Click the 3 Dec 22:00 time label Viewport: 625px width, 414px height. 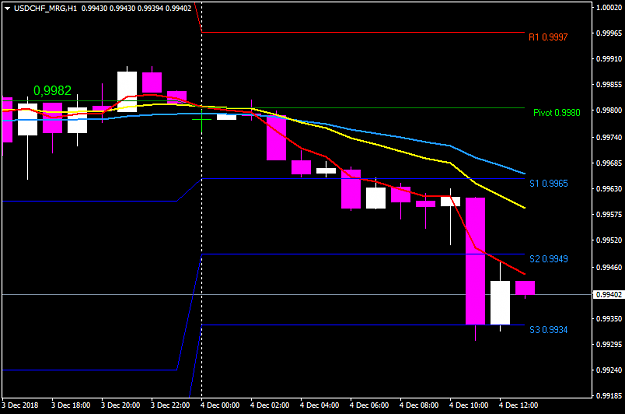[x=171, y=405]
